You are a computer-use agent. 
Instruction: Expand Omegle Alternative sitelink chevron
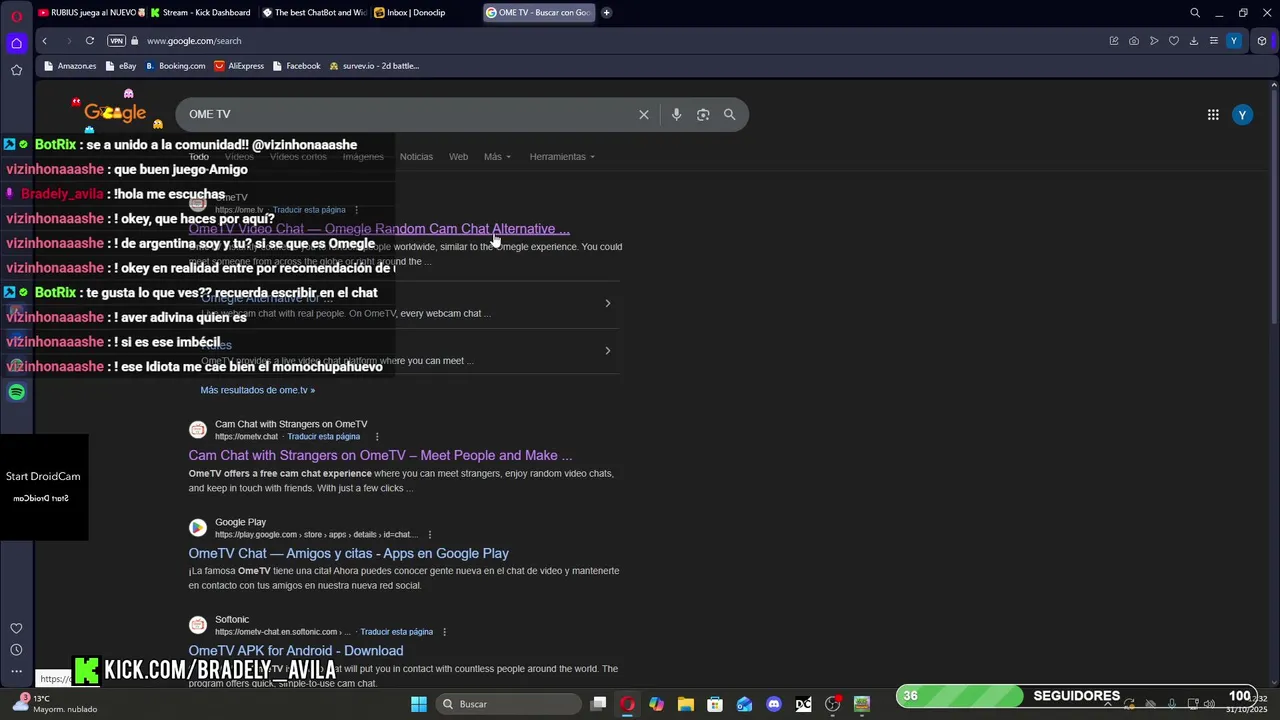(x=607, y=303)
